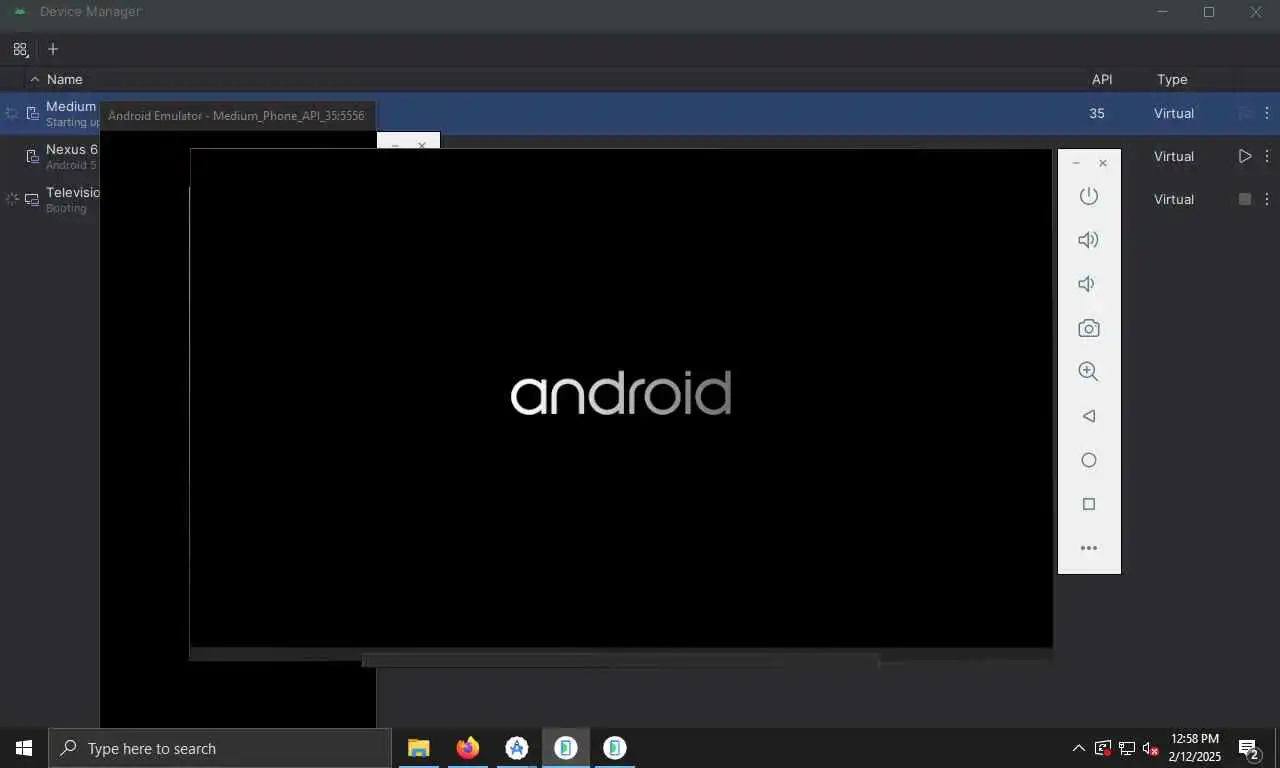Click the Android Emulator Medium_Phone_API_35 title
The height and width of the screenshot is (768, 1280).
coord(236,116)
